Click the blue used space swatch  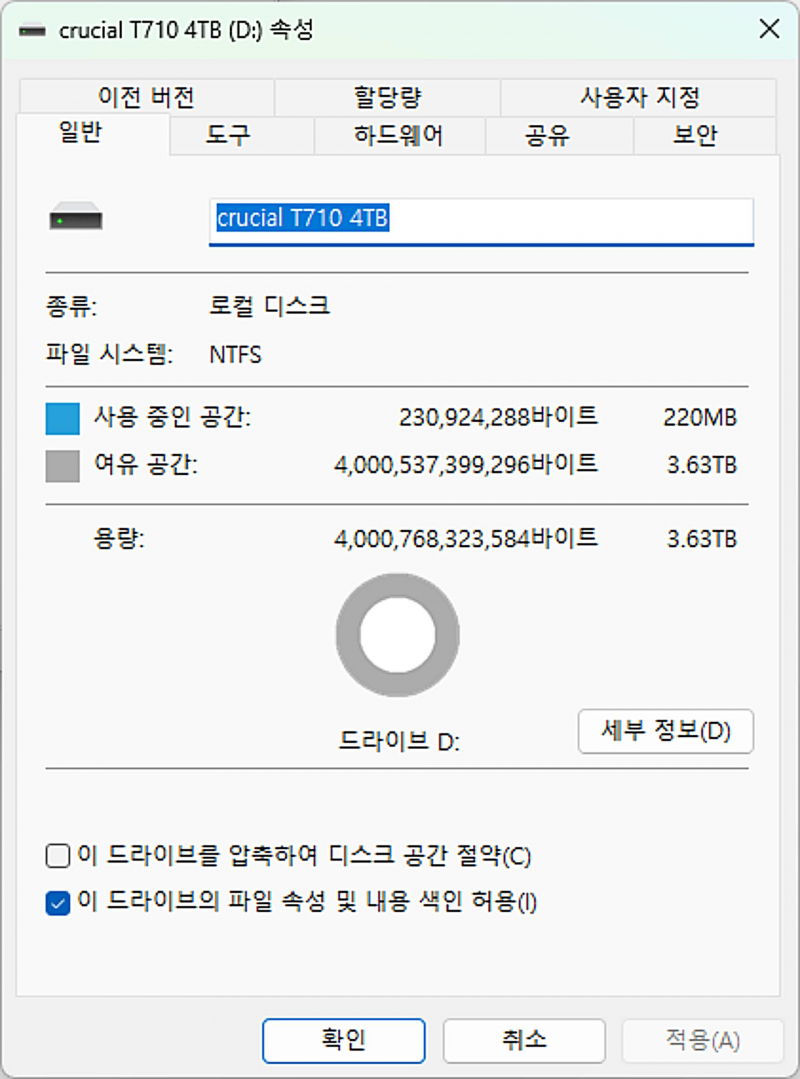pyautogui.click(x=63, y=418)
